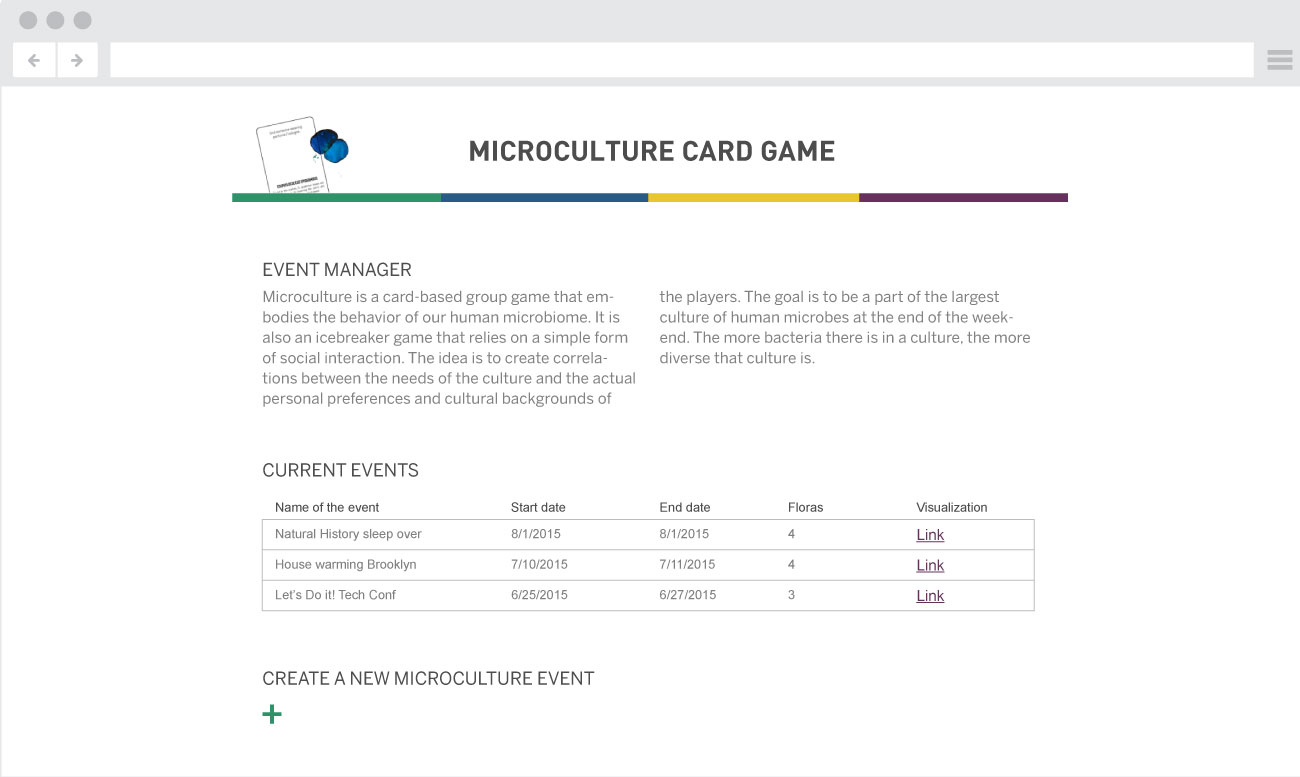The image size is (1300, 777).
Task: Click the green segment of the banner bar
Action: pos(335,198)
